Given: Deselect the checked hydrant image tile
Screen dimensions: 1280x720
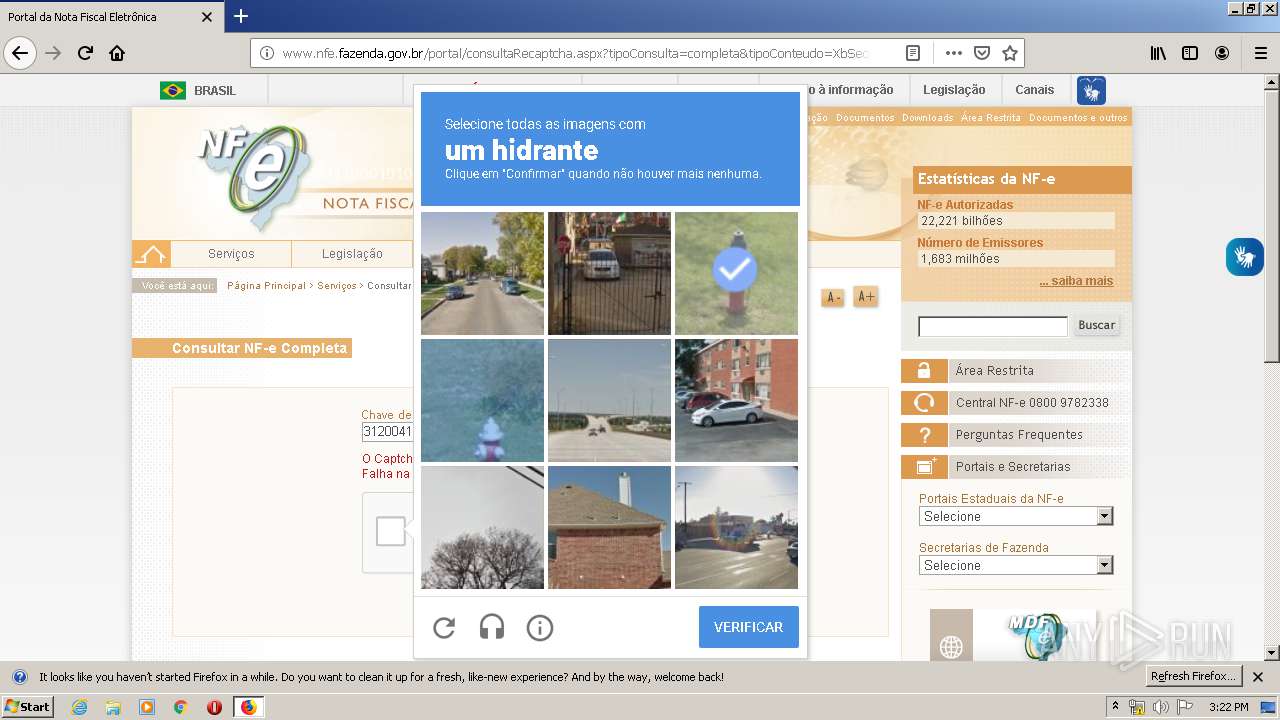Looking at the screenshot, I should [736, 272].
